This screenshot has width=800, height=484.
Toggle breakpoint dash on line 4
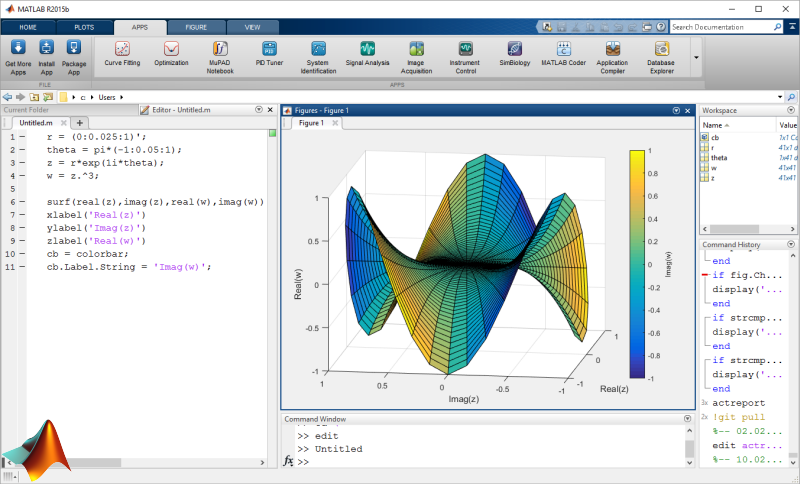(x=22, y=176)
